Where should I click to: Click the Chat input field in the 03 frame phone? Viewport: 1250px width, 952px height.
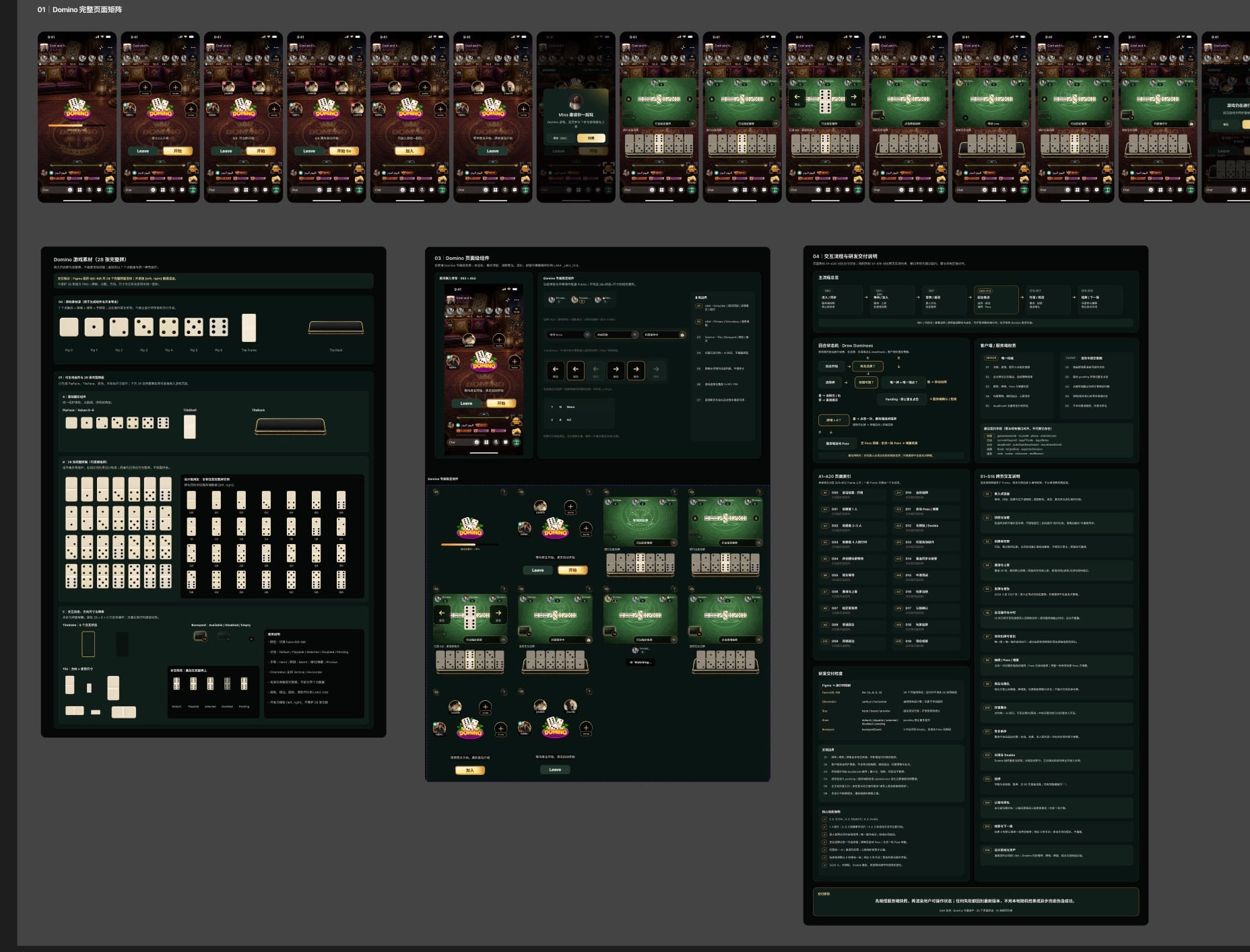pyautogui.click(x=464, y=442)
